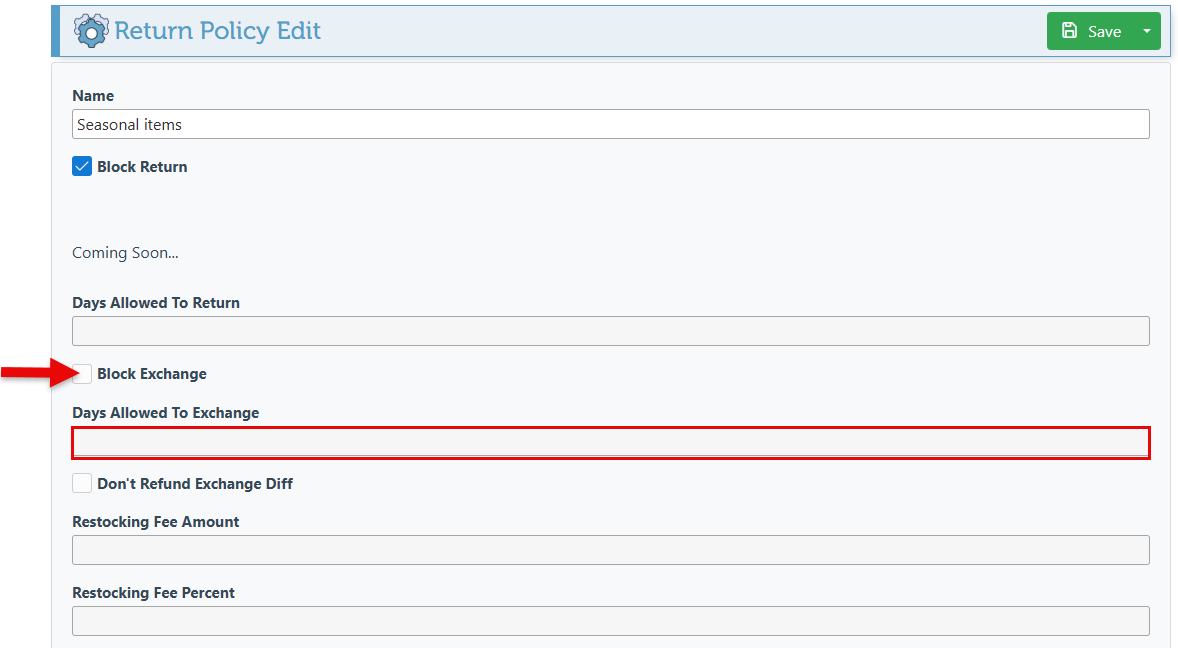Click the Don't Refund Exchange Diff label
The image size is (1178, 648).
[195, 484]
